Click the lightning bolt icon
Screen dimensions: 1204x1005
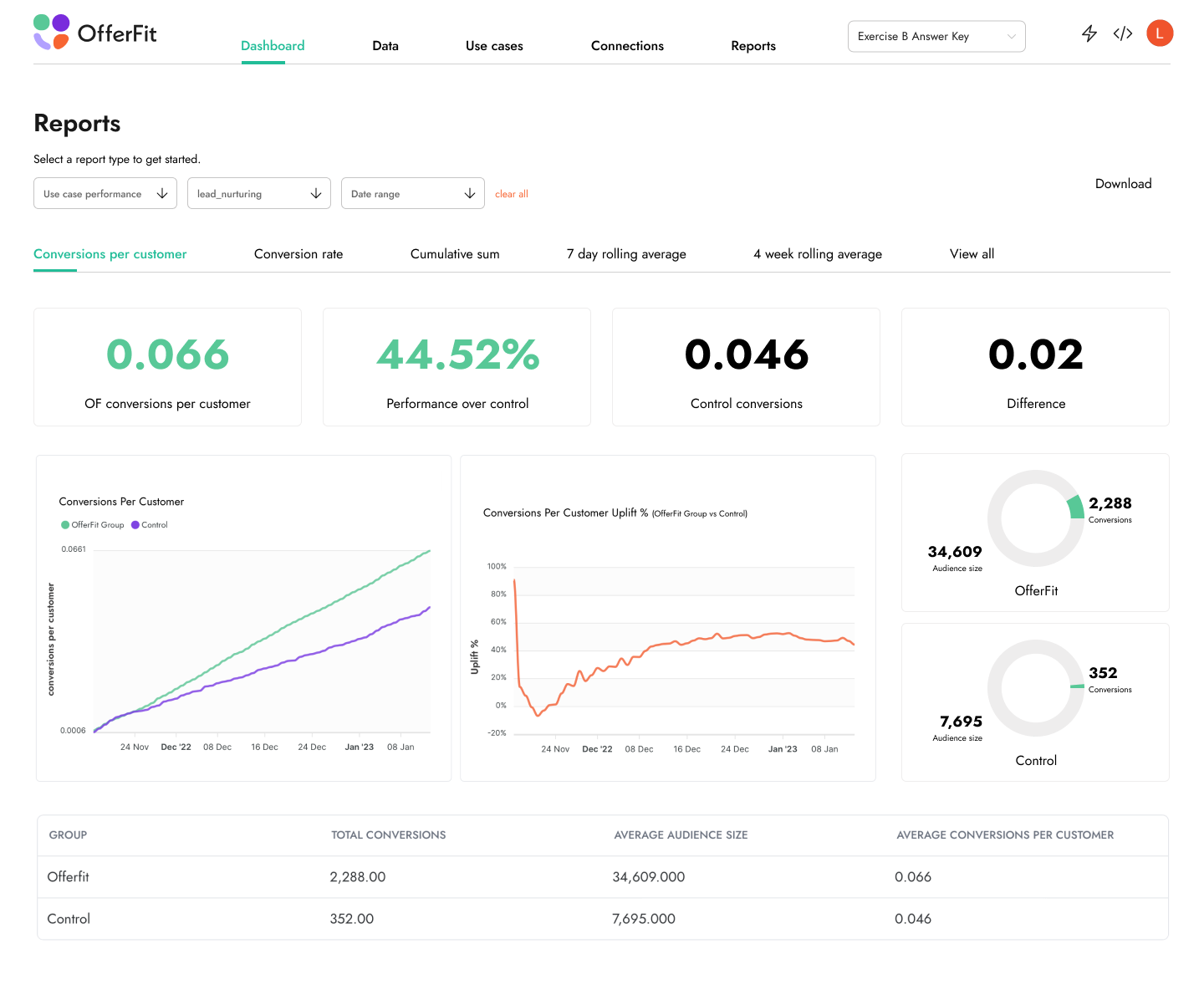[x=1089, y=33]
